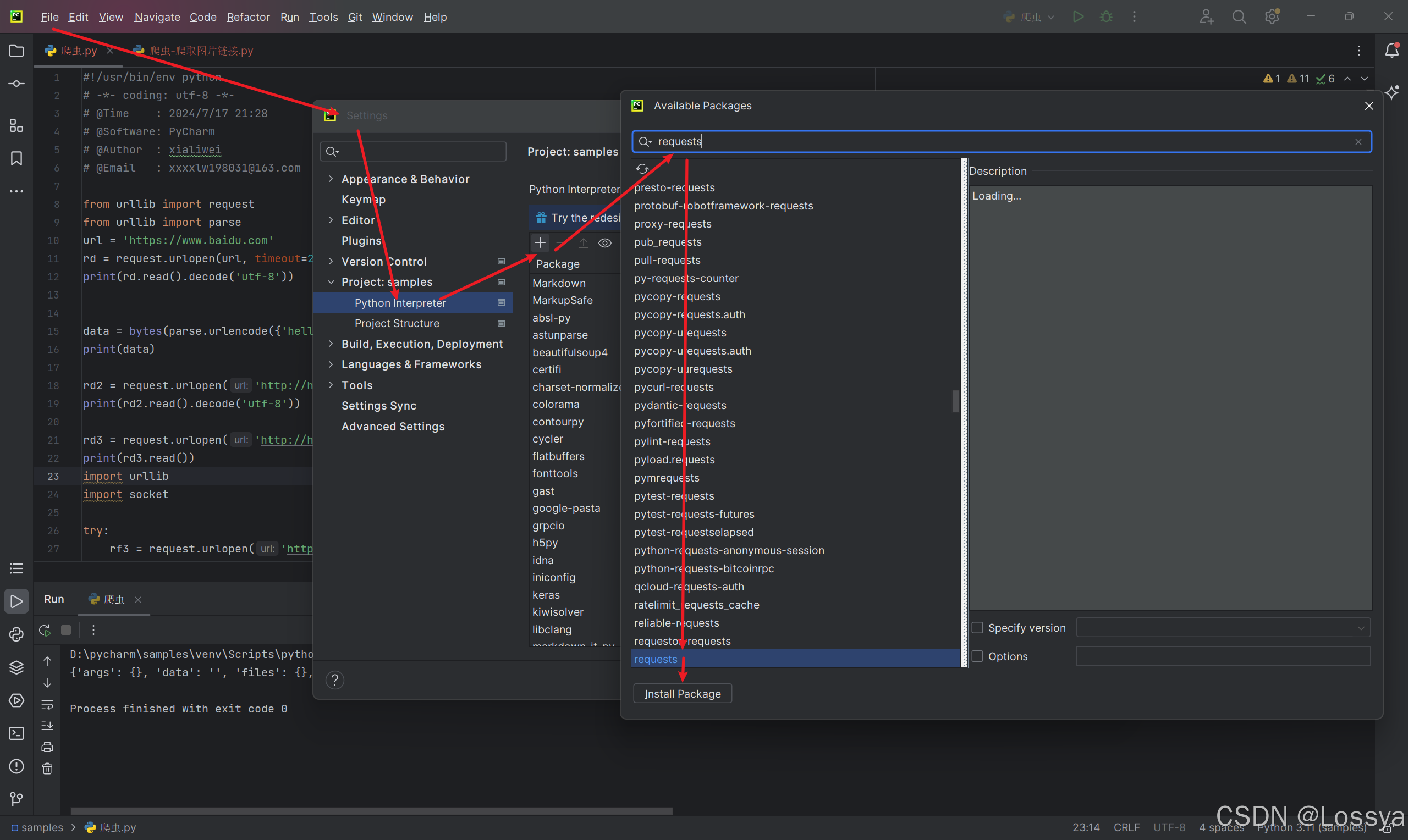The height and width of the screenshot is (840, 1408).
Task: Expand the Editor settings group
Action: click(x=331, y=220)
